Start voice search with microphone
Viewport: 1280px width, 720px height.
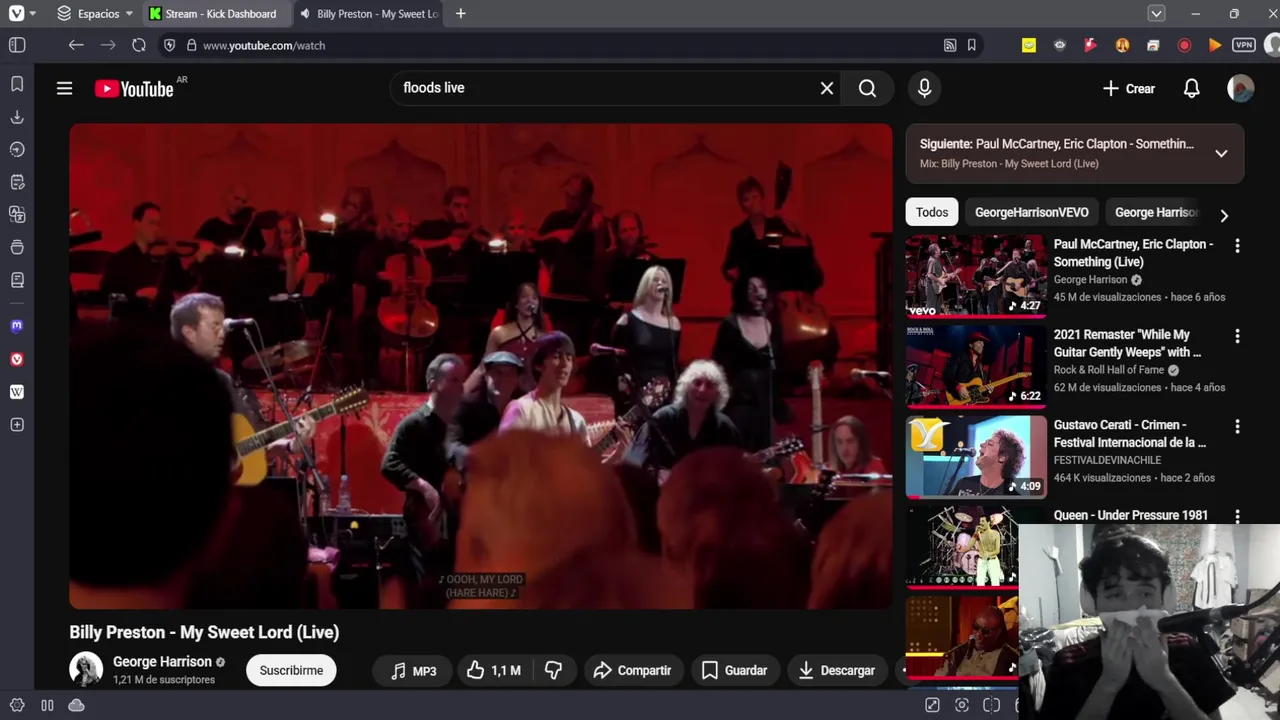[924, 88]
